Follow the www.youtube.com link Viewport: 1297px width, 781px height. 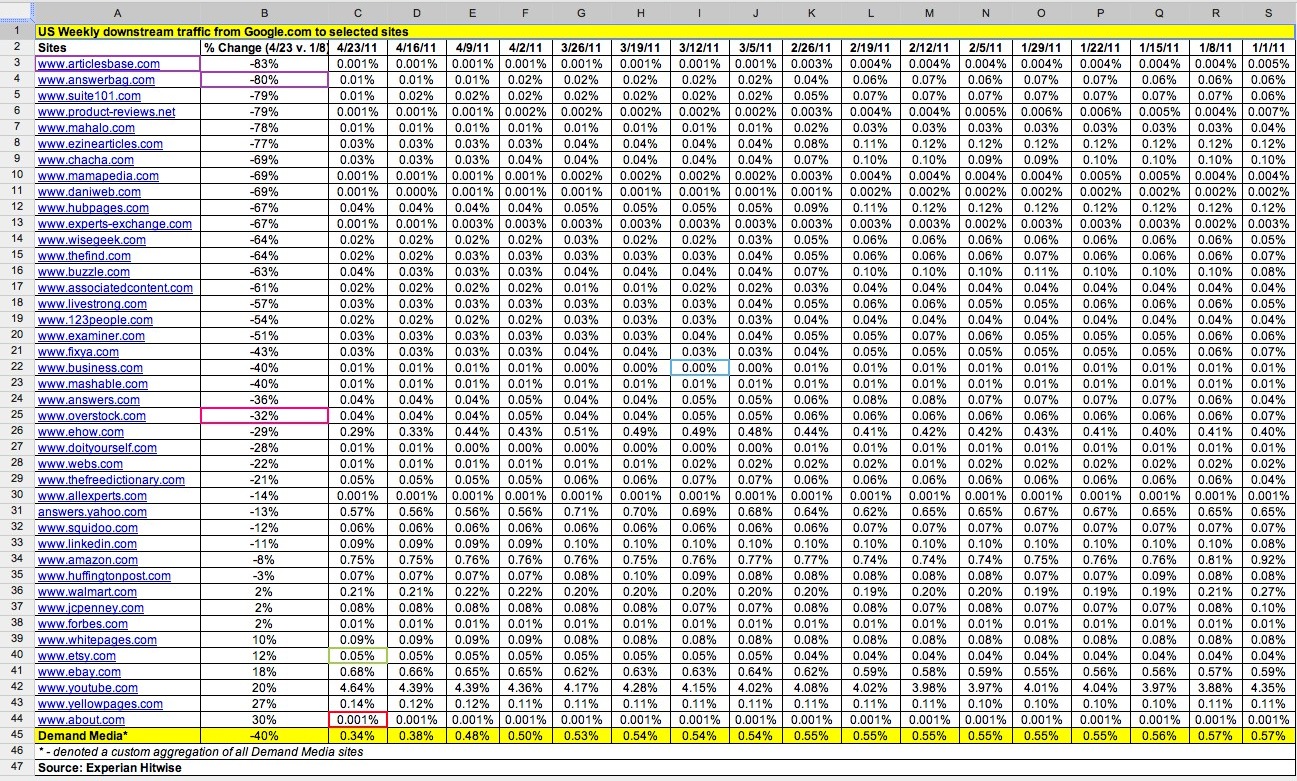[88, 688]
